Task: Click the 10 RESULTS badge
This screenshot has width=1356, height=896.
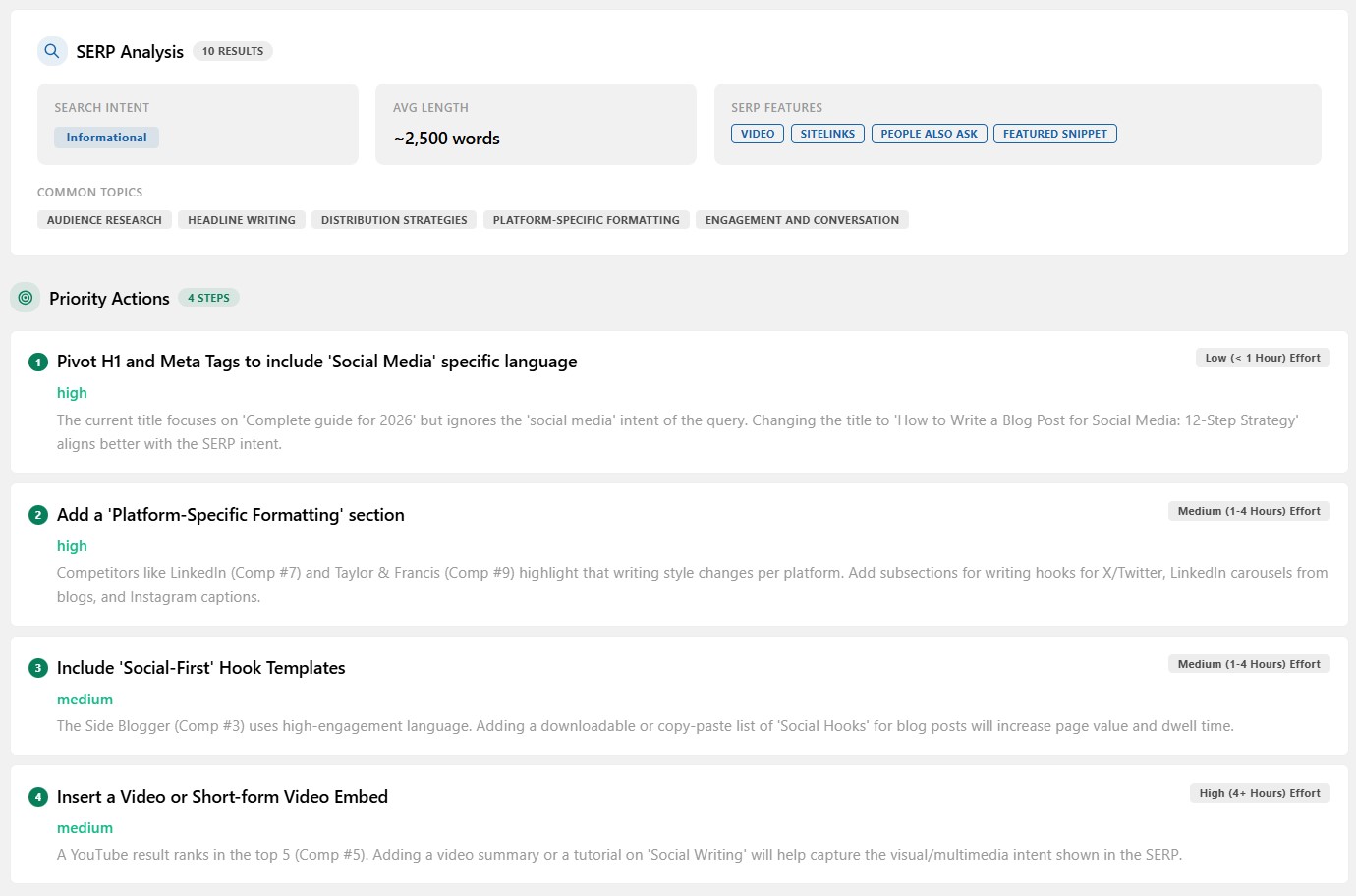Action: (233, 51)
